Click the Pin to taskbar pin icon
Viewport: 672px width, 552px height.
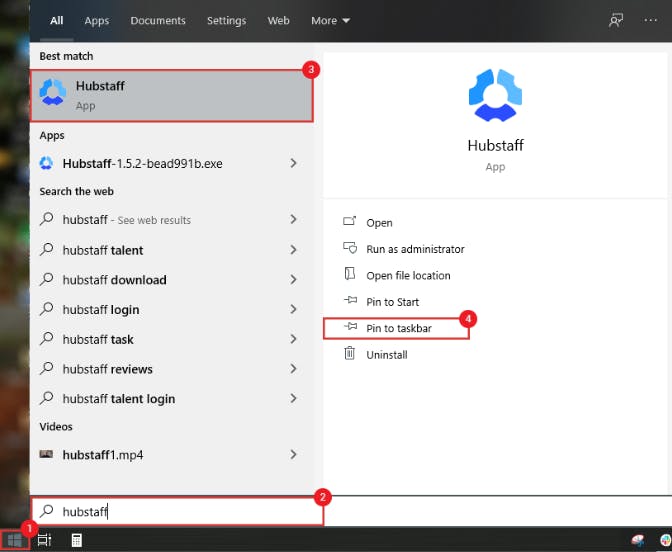(x=351, y=327)
